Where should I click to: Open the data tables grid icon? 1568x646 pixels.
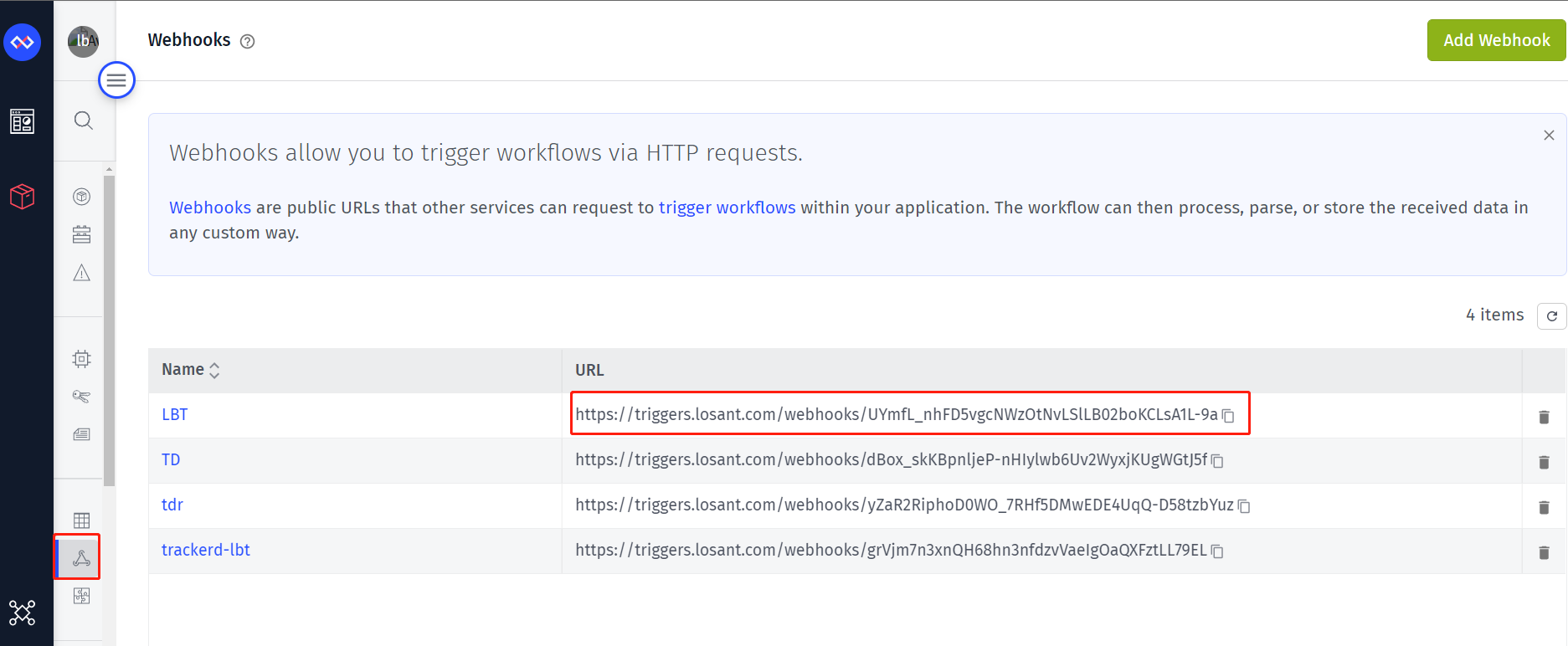81,520
